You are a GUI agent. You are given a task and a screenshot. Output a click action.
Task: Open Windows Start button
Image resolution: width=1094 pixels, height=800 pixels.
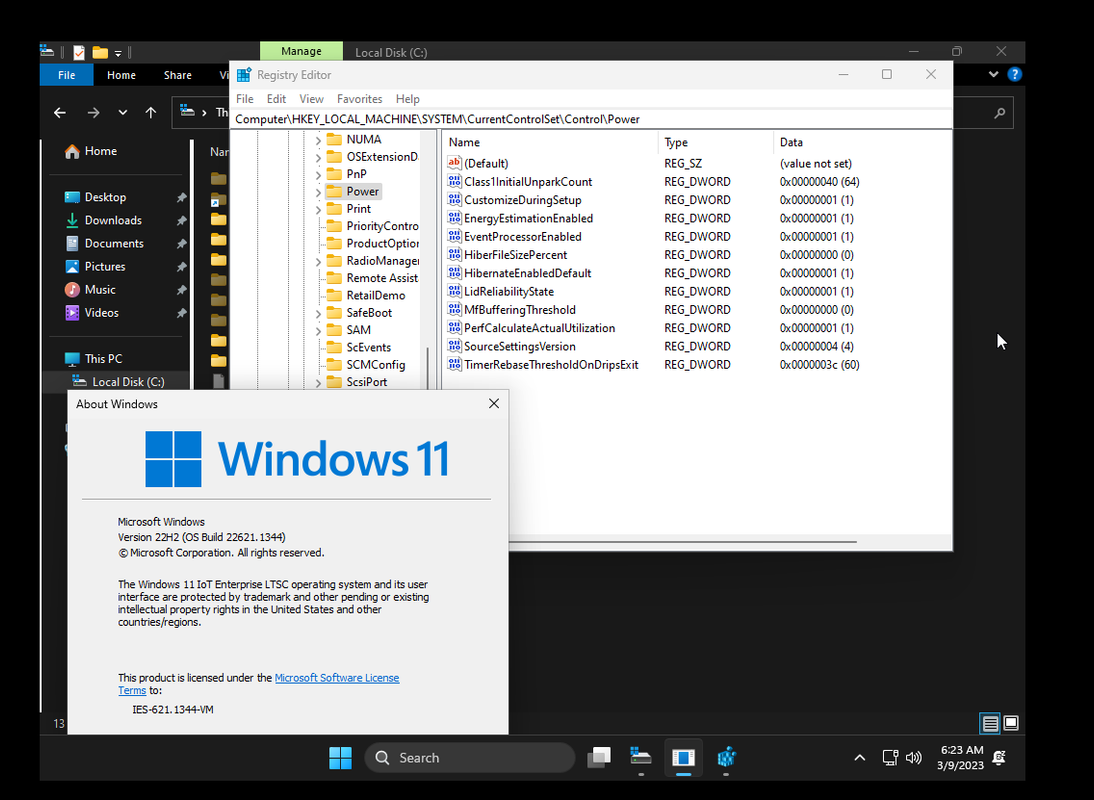click(x=340, y=757)
